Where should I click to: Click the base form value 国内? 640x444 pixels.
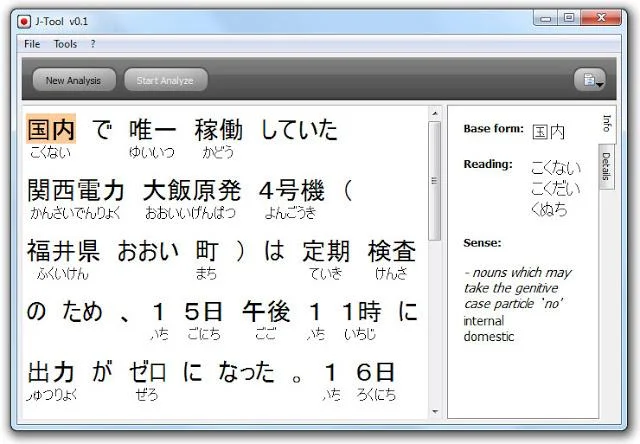point(549,132)
